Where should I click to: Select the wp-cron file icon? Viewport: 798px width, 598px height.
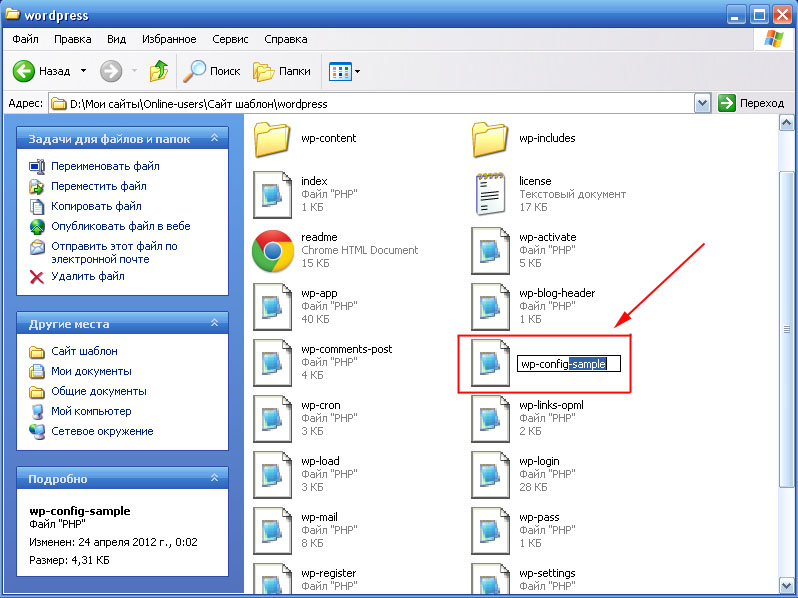[x=272, y=418]
